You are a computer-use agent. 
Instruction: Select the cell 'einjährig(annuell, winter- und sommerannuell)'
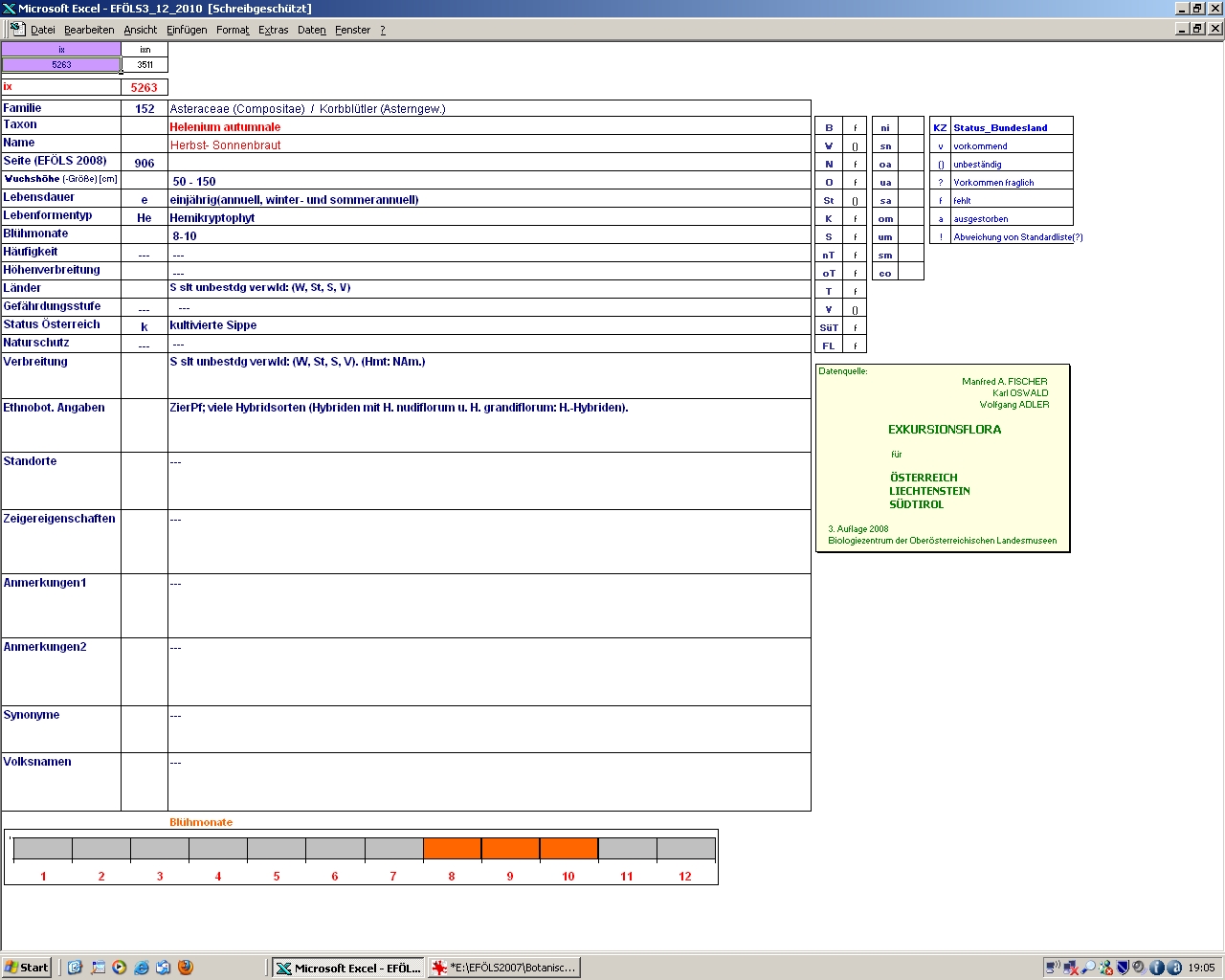tap(489, 199)
